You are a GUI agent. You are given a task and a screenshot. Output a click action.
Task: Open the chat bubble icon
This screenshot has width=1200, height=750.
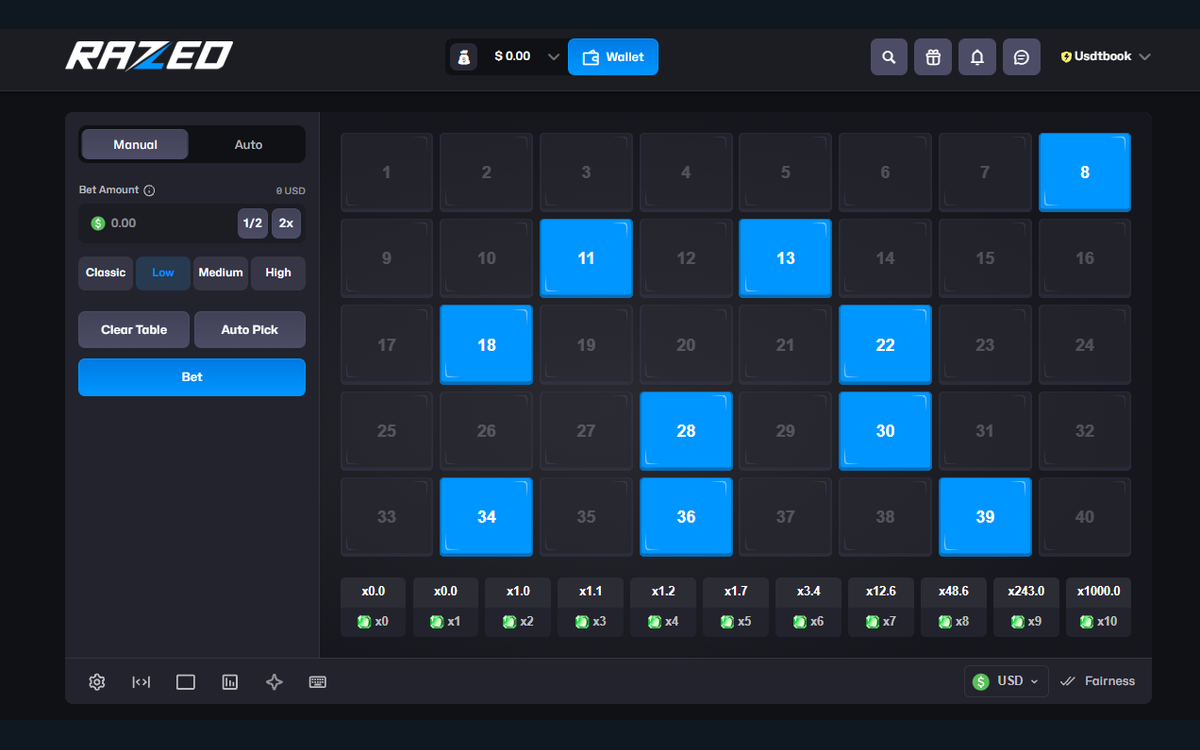coord(1021,57)
